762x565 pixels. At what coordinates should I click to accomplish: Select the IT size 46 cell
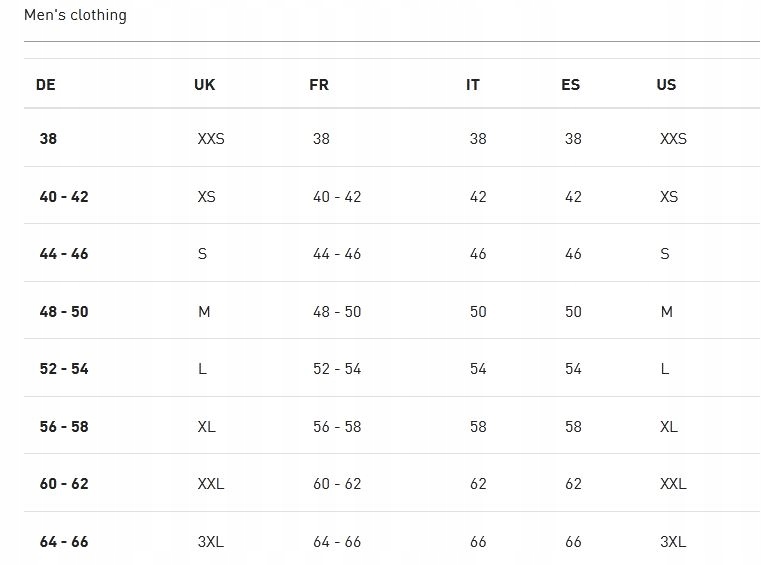(x=478, y=254)
